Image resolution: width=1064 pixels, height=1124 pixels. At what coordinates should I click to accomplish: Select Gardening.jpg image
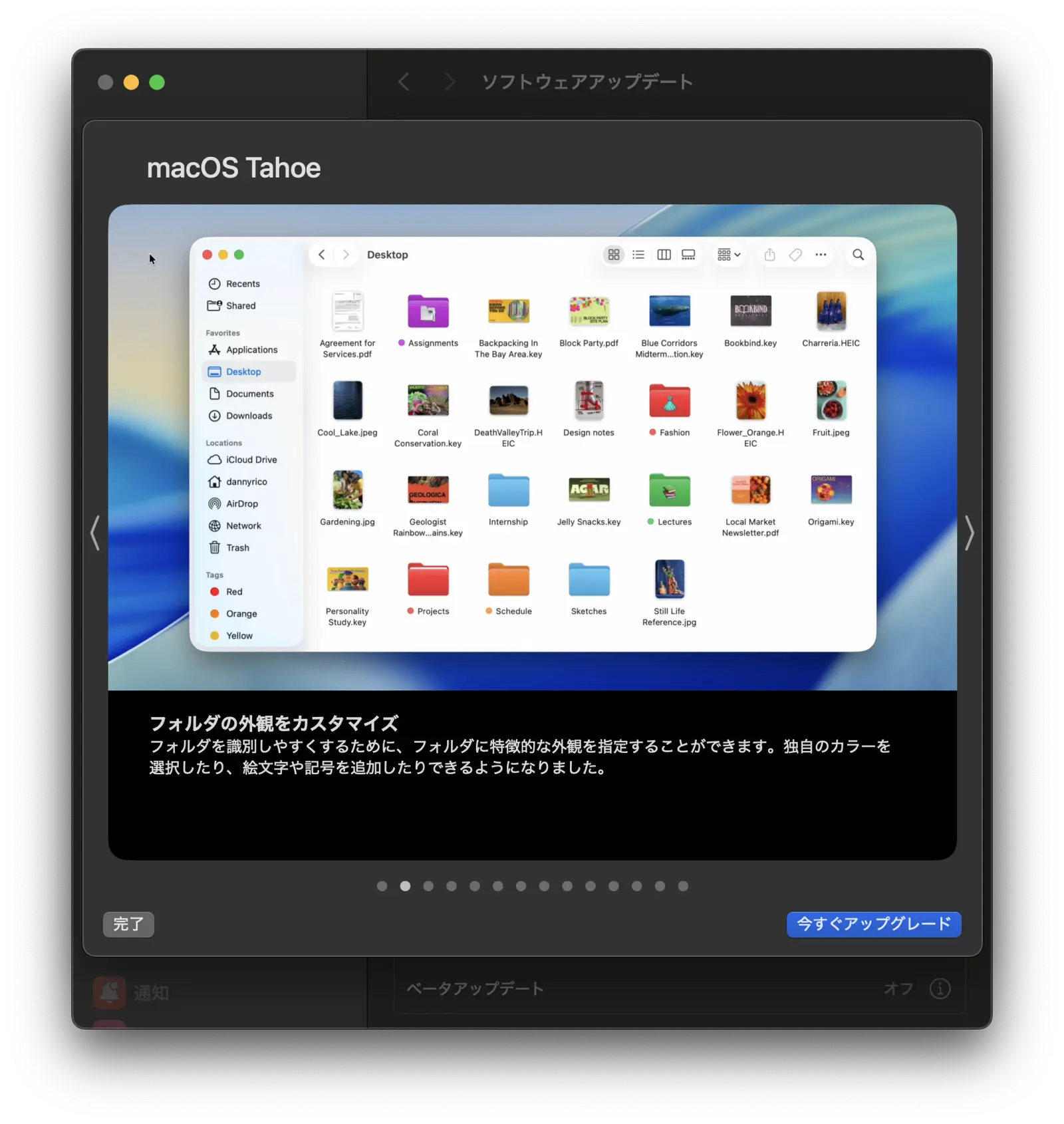(x=348, y=490)
